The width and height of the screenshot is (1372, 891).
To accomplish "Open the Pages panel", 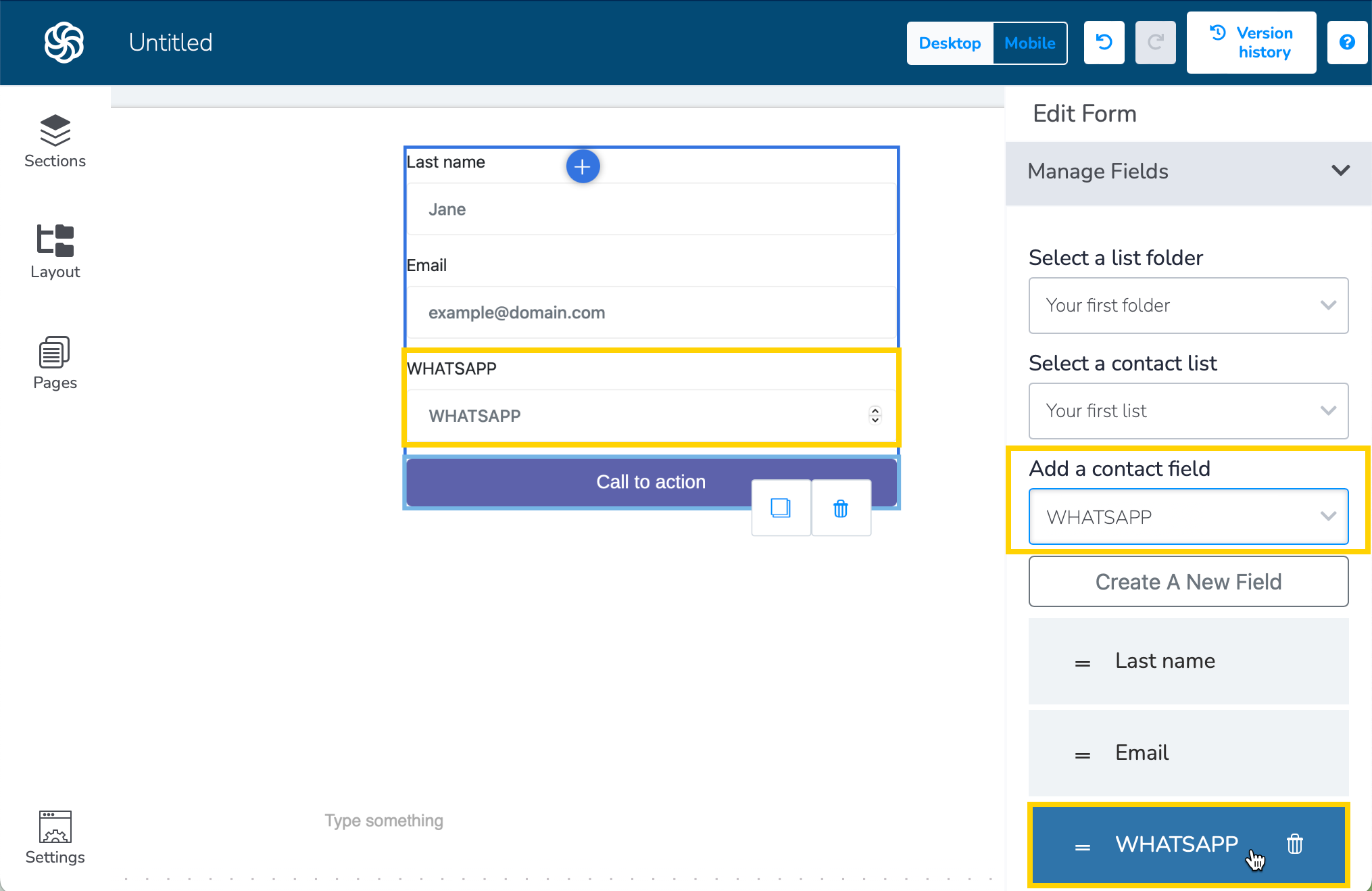I will coord(55,362).
